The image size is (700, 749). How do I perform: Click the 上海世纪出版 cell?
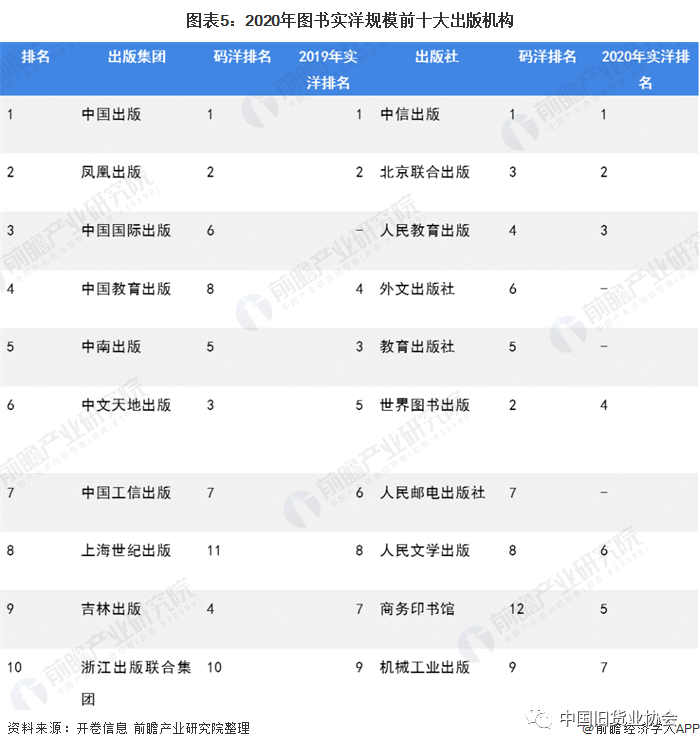pos(126,550)
